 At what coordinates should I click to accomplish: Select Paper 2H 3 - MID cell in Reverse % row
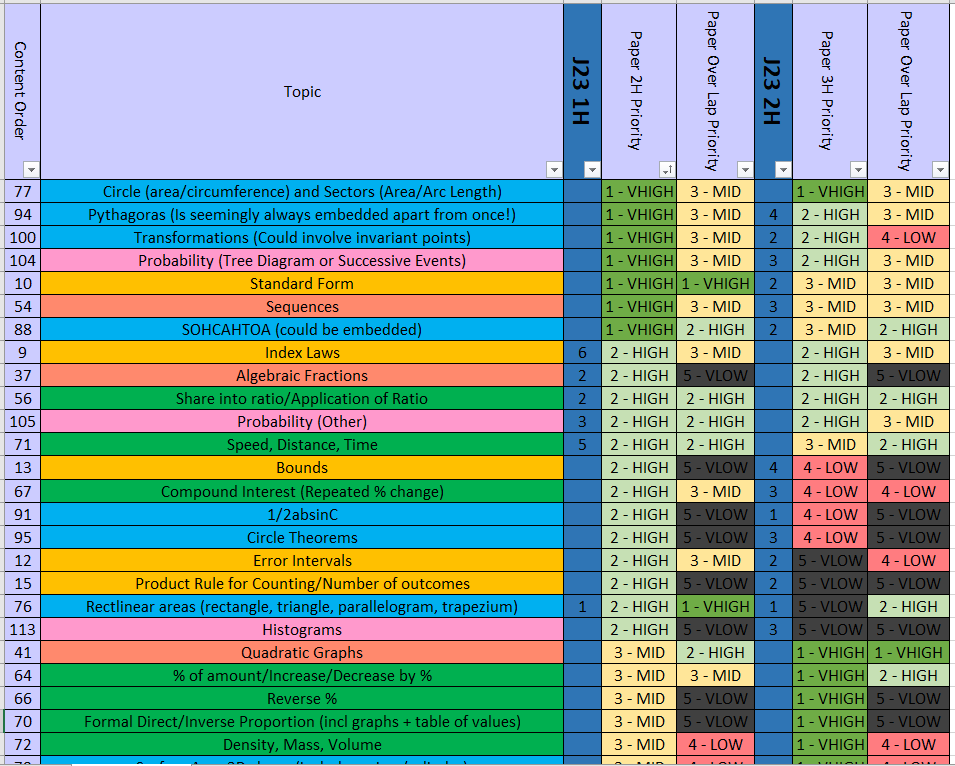(639, 698)
